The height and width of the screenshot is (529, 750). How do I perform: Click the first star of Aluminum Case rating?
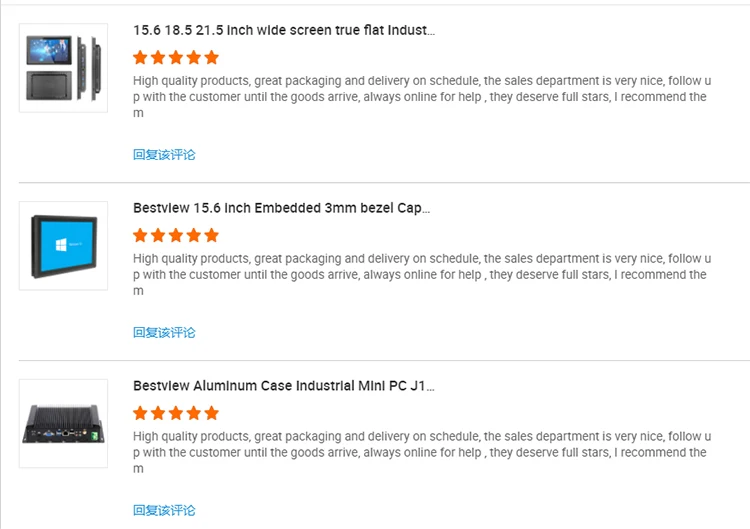pyautogui.click(x=141, y=413)
